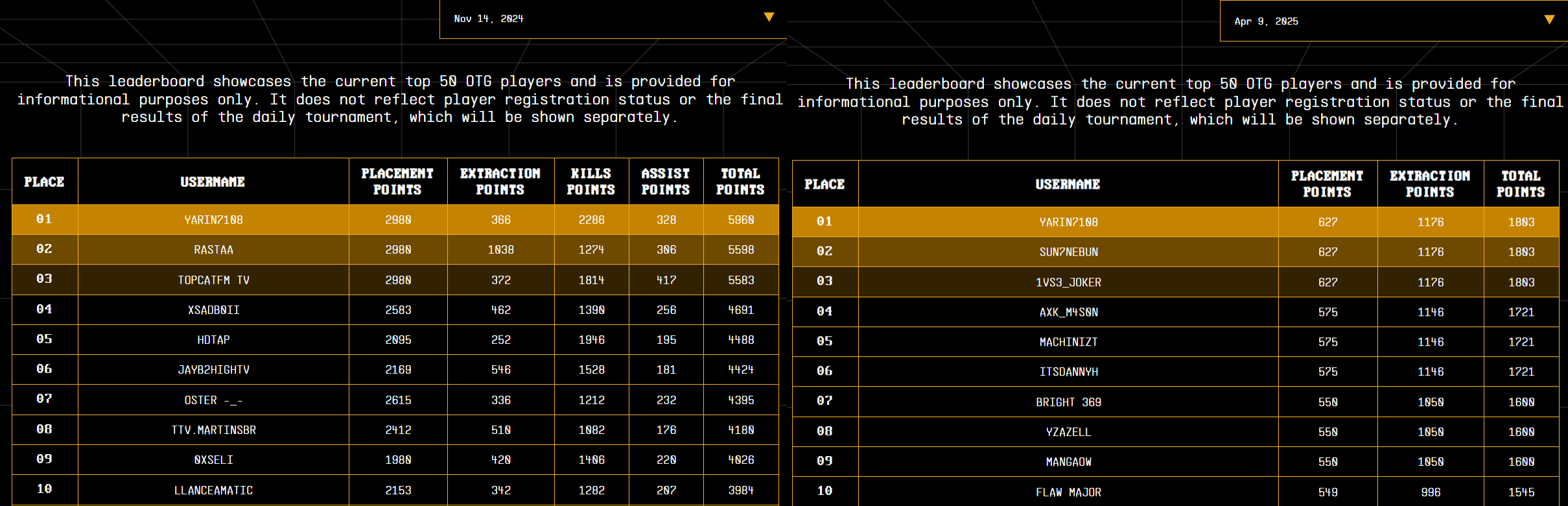1568x506 pixels.
Task: Click Kills Points column header
Action: pyautogui.click(x=591, y=182)
